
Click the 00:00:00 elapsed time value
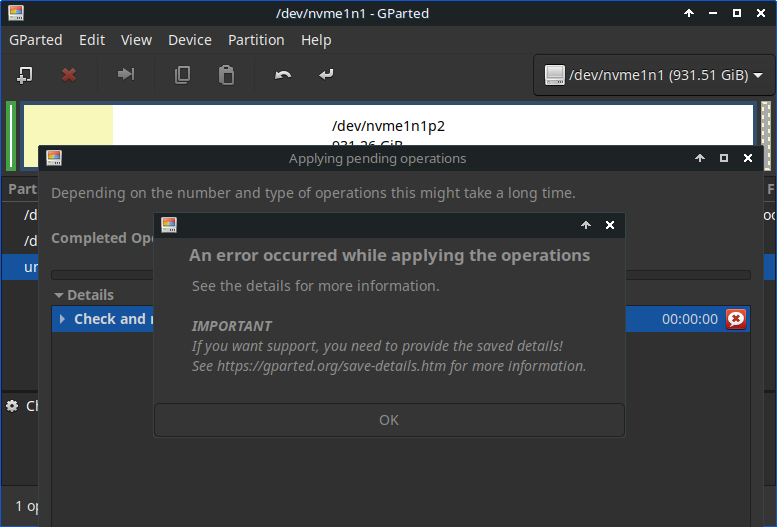pos(690,319)
